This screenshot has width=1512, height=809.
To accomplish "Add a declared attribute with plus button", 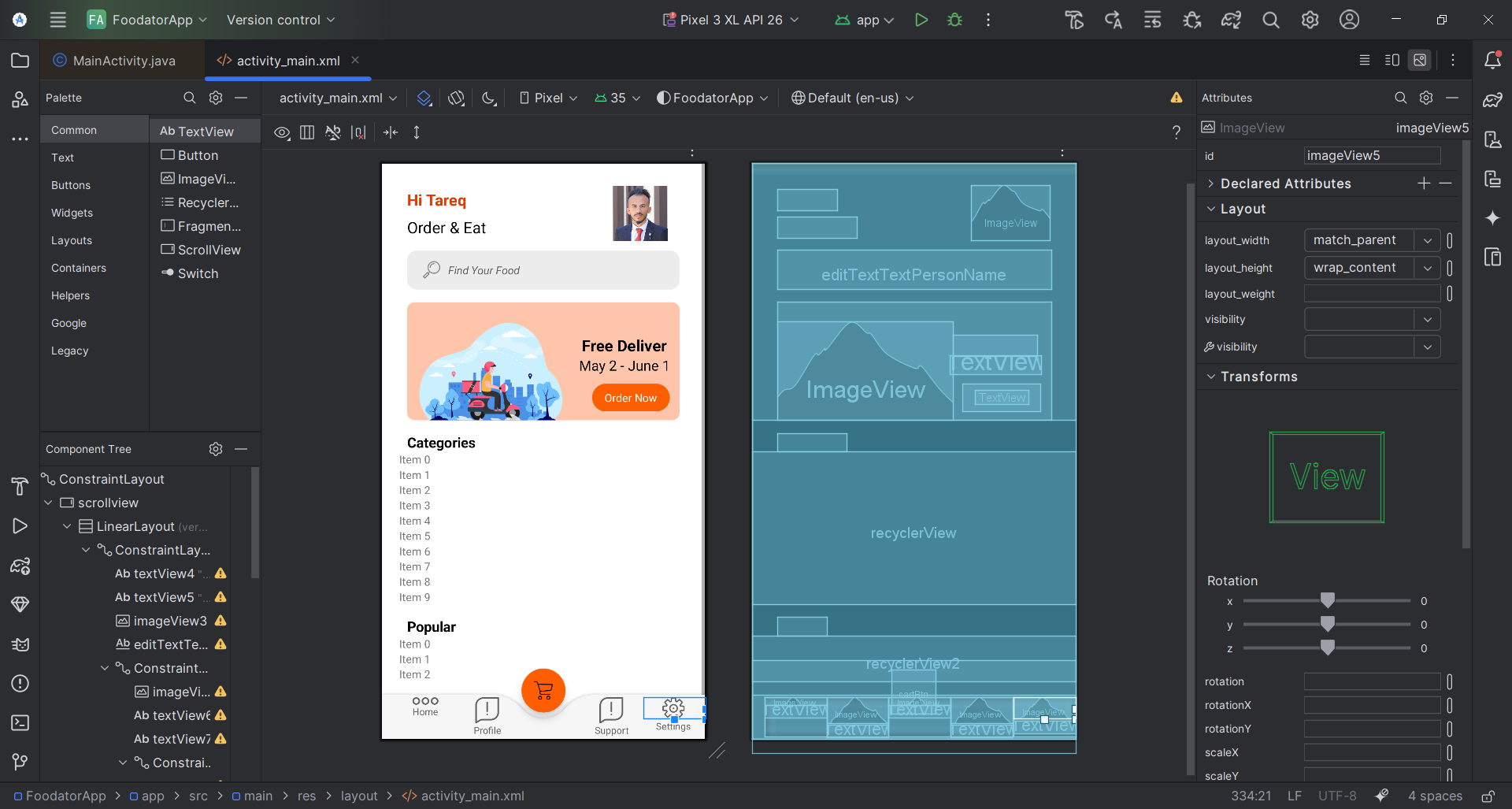I will coord(1424,184).
